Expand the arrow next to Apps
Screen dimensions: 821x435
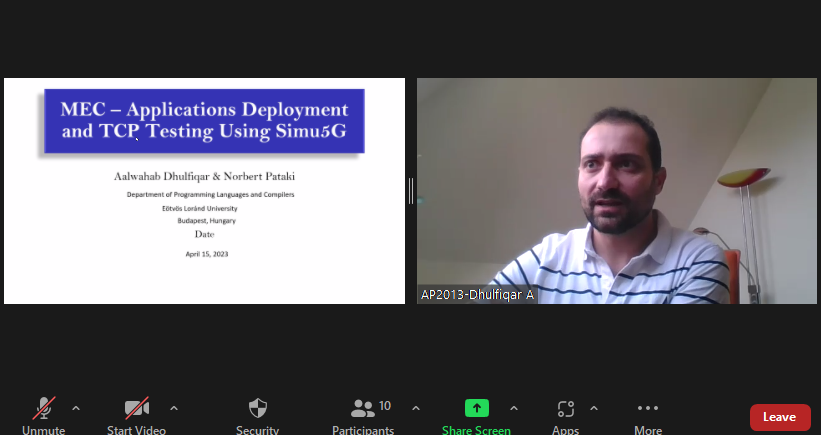point(594,408)
